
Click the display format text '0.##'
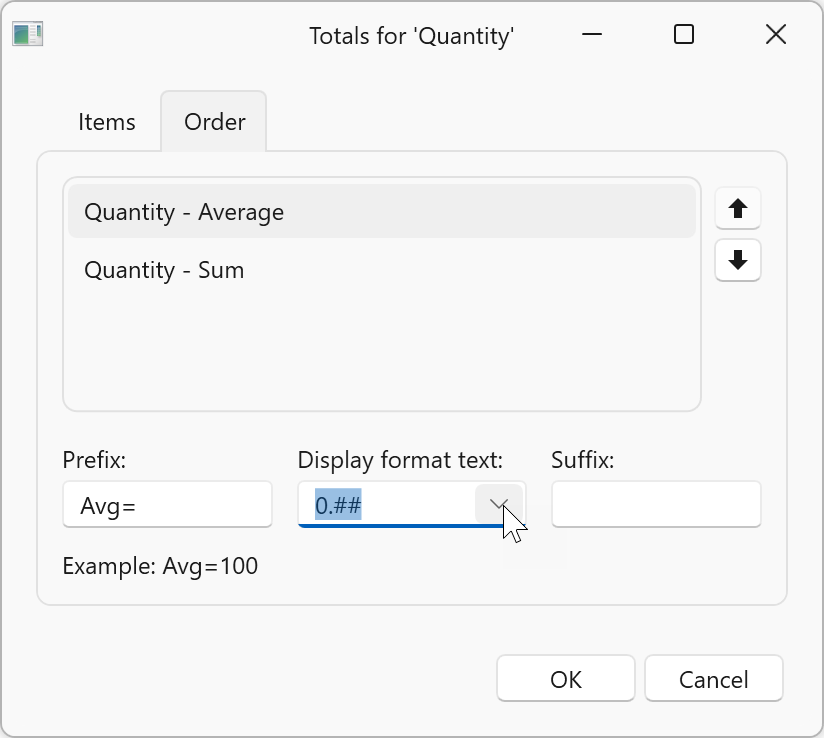click(x=338, y=506)
